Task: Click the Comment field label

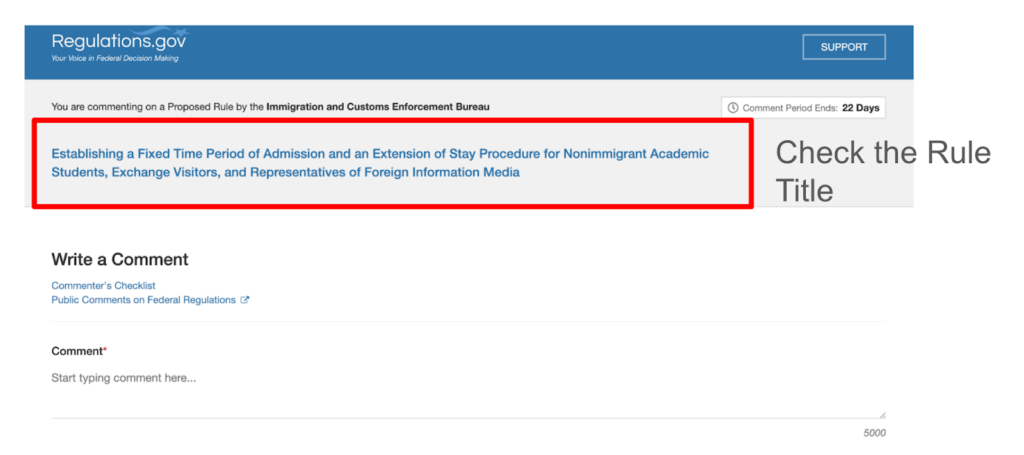Action: [76, 352]
